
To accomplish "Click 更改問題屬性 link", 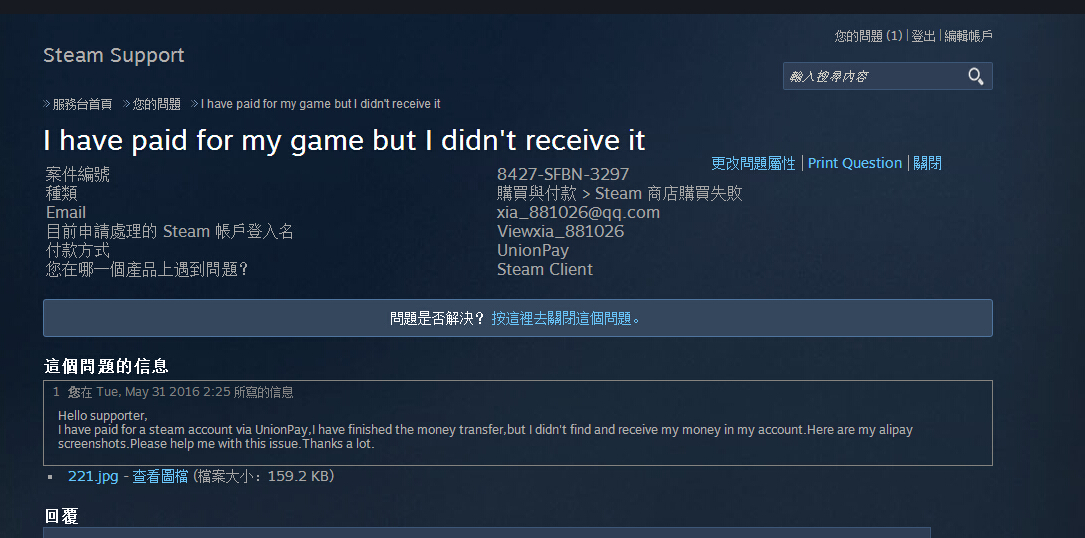I will click(753, 163).
